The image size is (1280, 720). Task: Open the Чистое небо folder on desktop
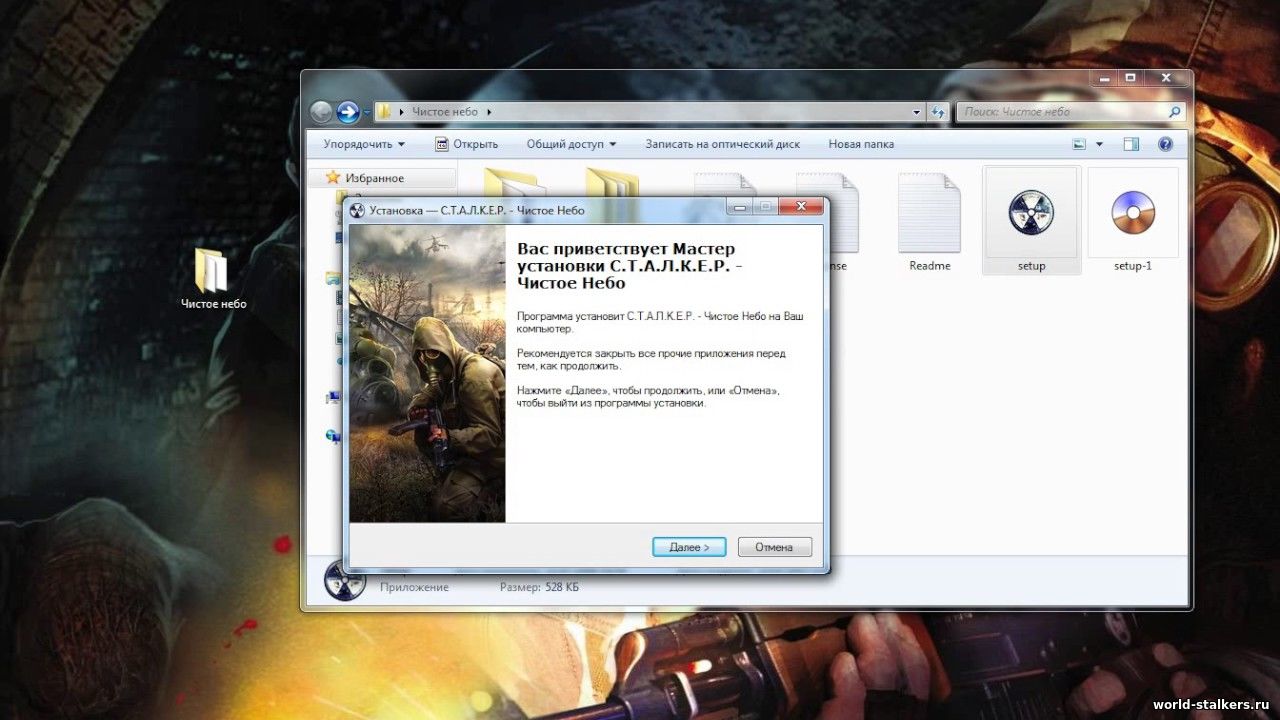[x=213, y=278]
